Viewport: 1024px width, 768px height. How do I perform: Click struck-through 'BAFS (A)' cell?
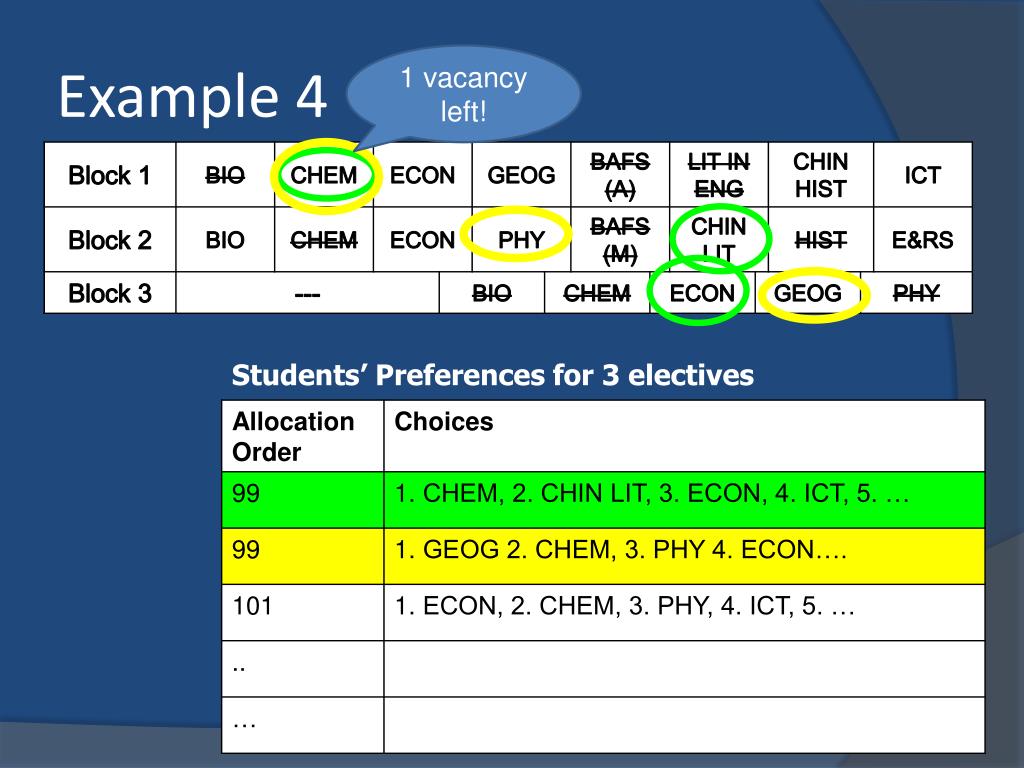pos(620,175)
